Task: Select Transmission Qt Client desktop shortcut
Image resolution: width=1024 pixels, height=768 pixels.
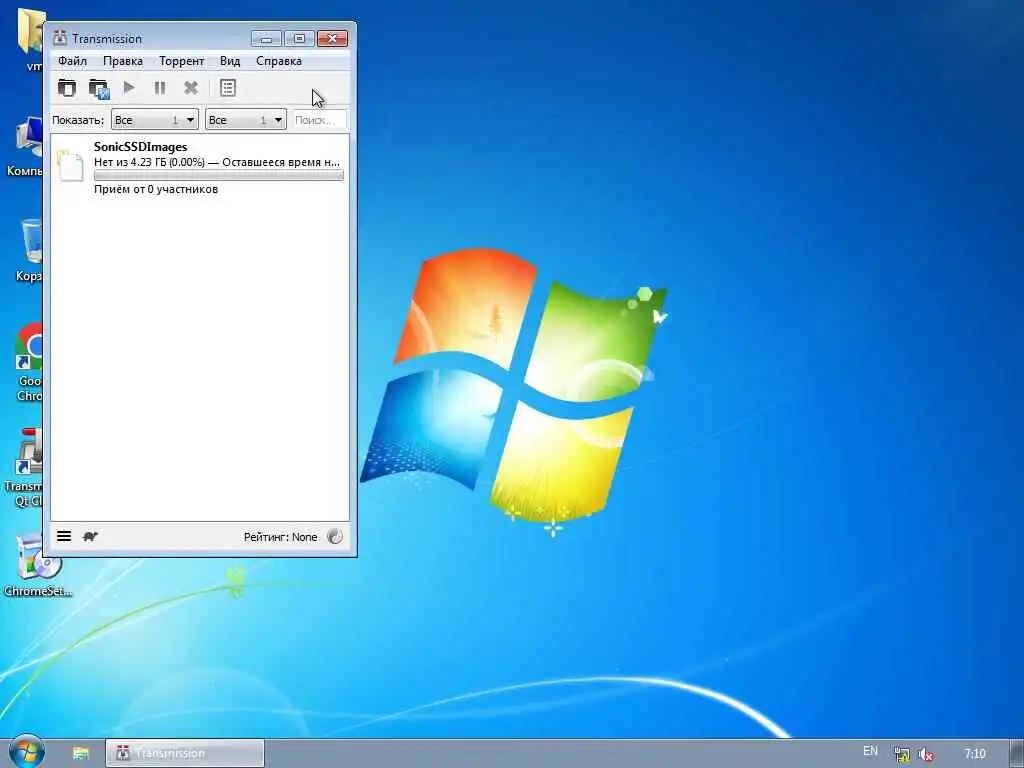Action: click(22, 468)
